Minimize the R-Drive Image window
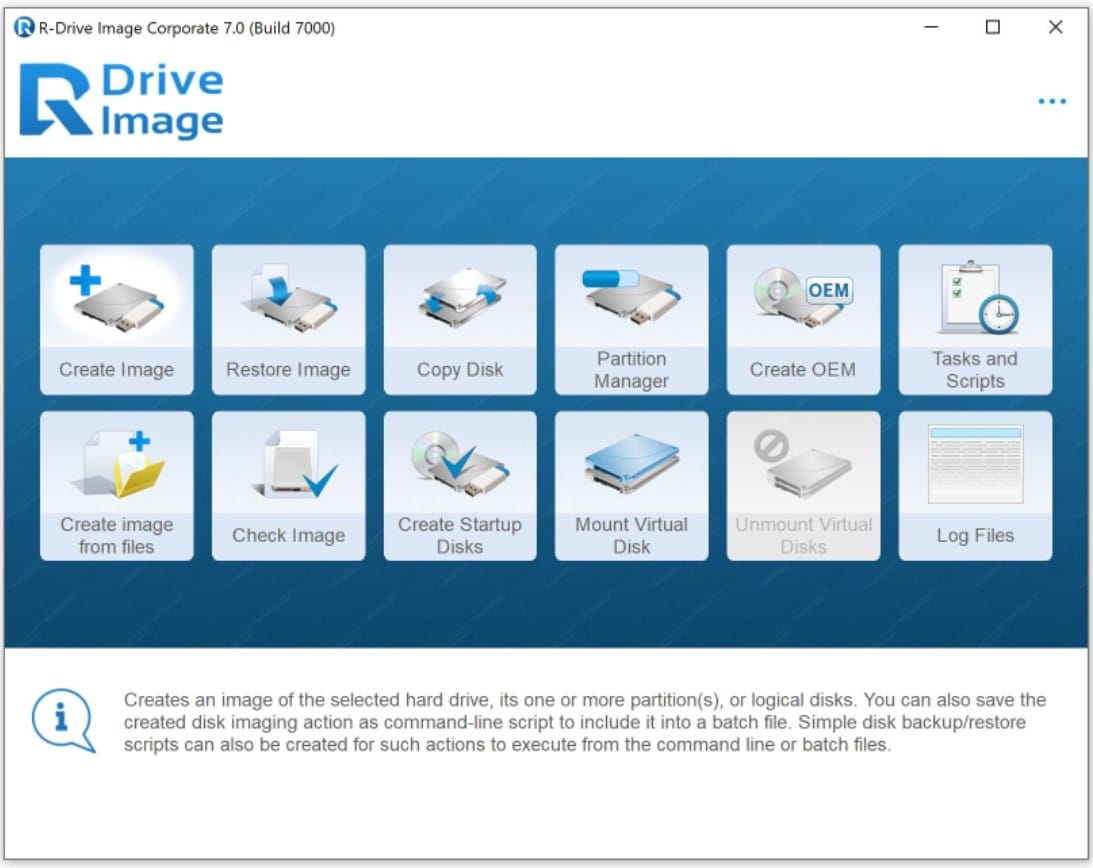This screenshot has width=1093, height=868. pos(931,28)
